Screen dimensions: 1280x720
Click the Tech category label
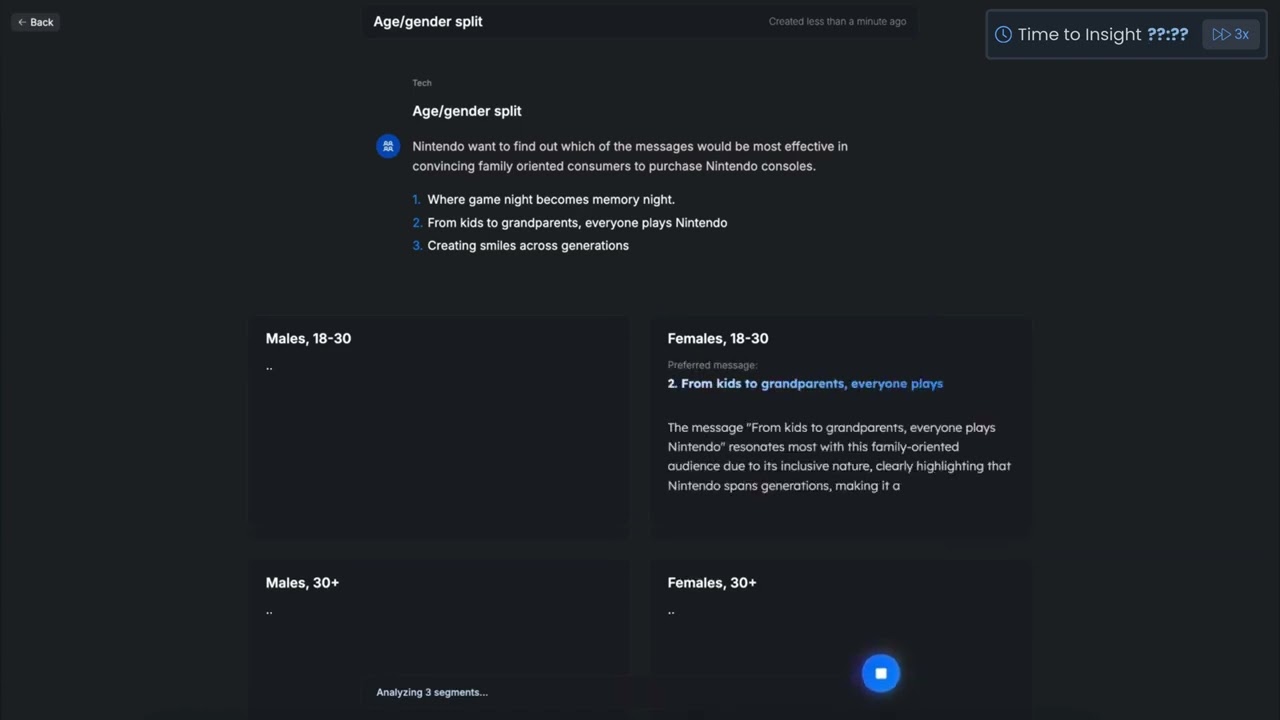pos(422,83)
